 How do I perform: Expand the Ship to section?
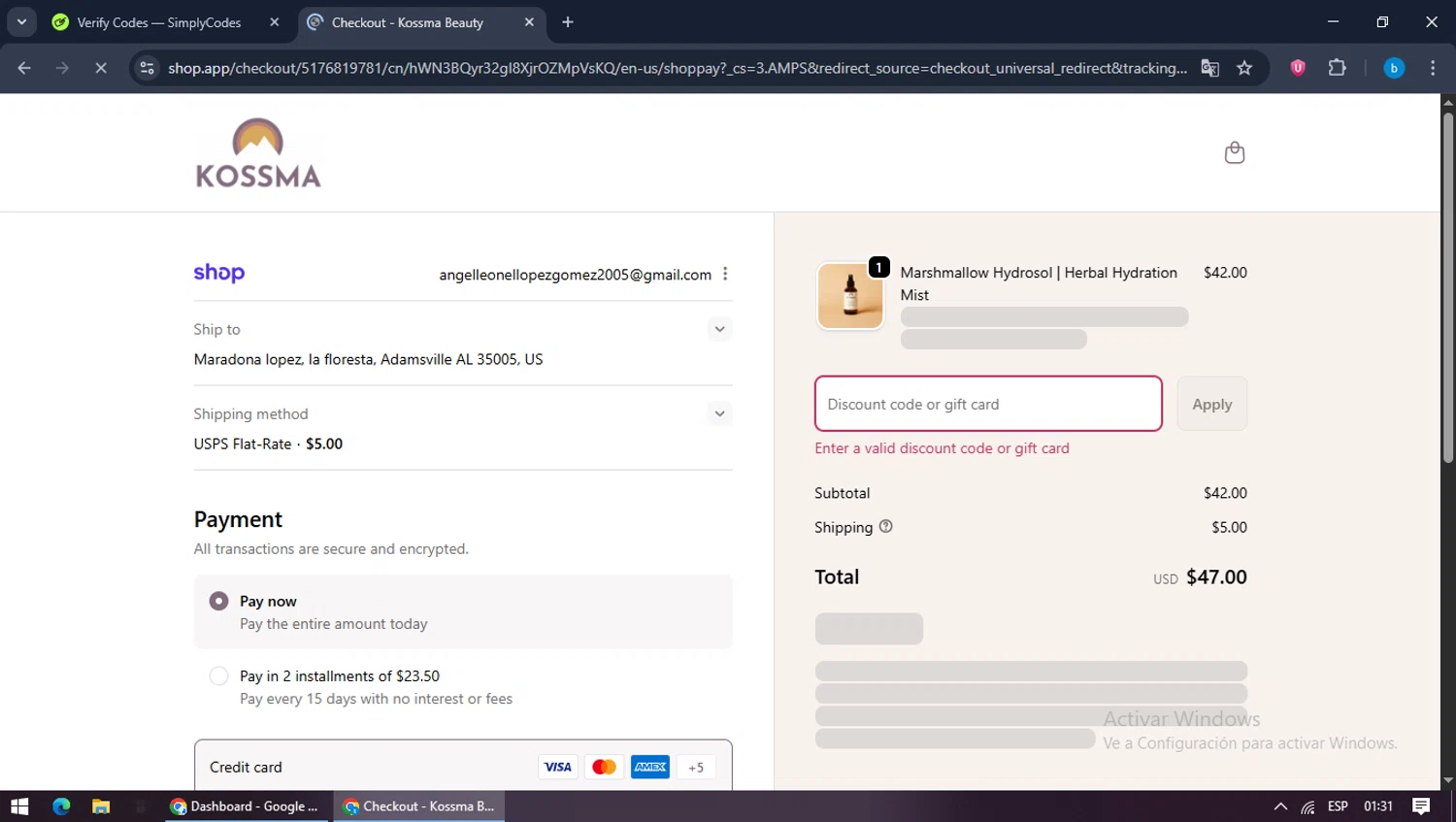pos(719,329)
